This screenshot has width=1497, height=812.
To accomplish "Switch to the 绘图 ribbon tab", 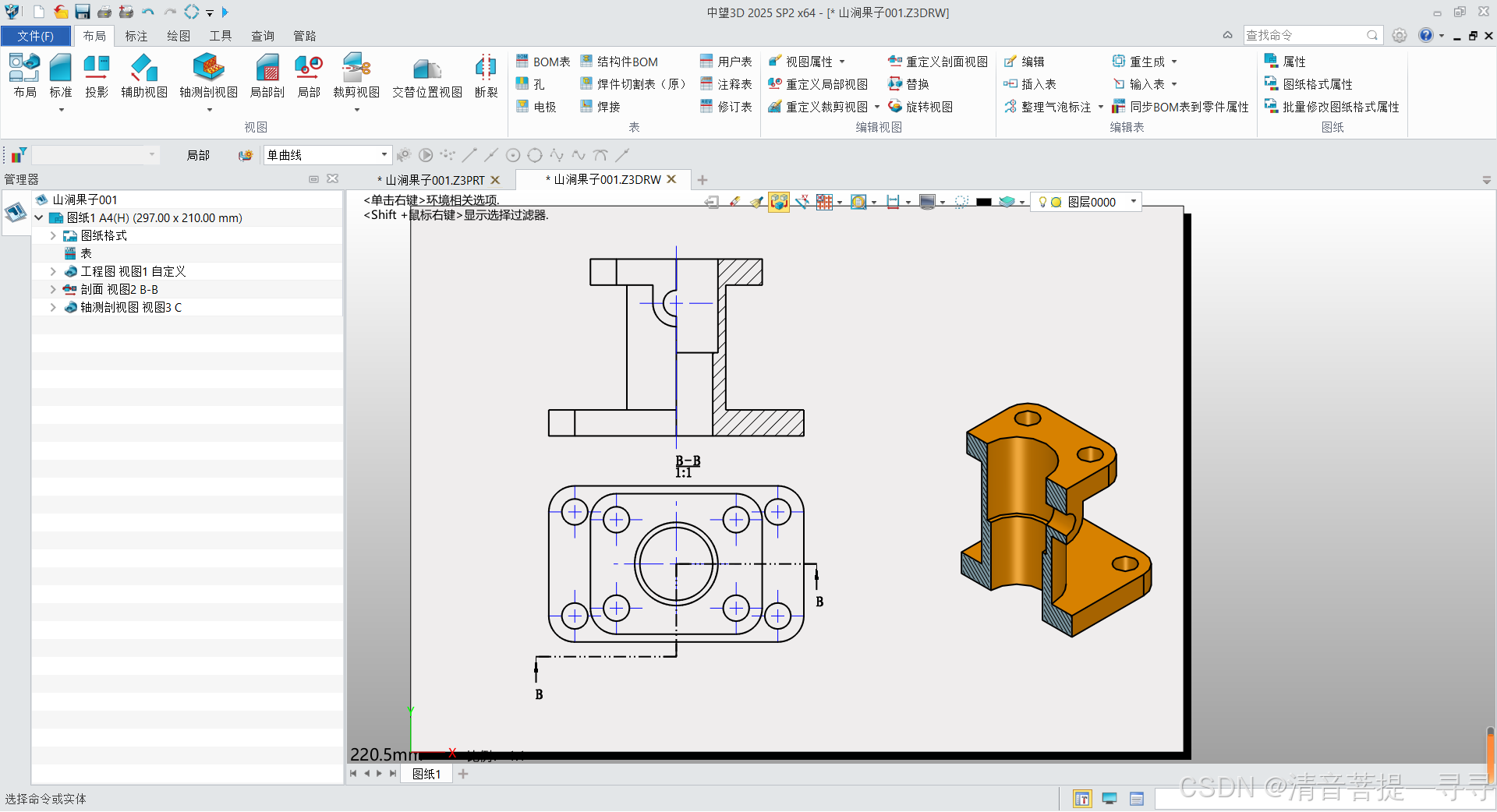I will [179, 36].
